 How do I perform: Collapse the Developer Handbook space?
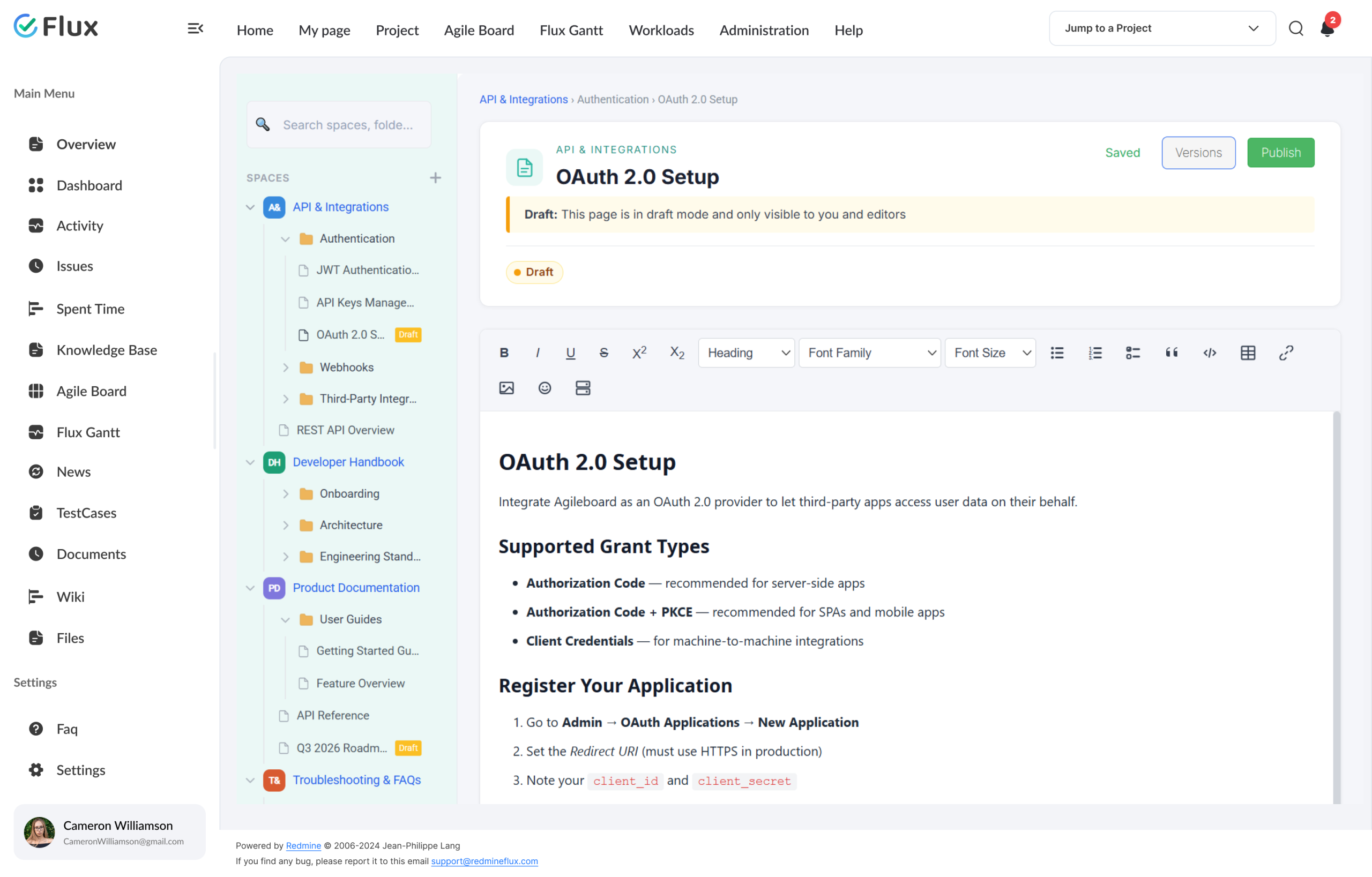point(250,462)
